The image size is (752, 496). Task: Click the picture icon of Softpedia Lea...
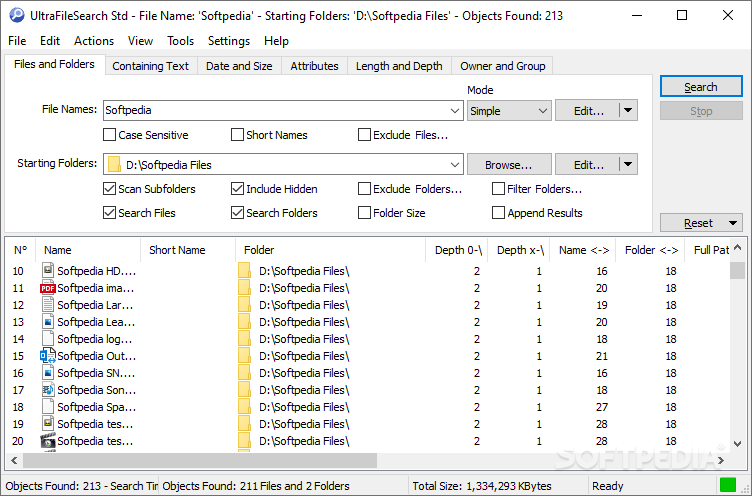click(47, 321)
